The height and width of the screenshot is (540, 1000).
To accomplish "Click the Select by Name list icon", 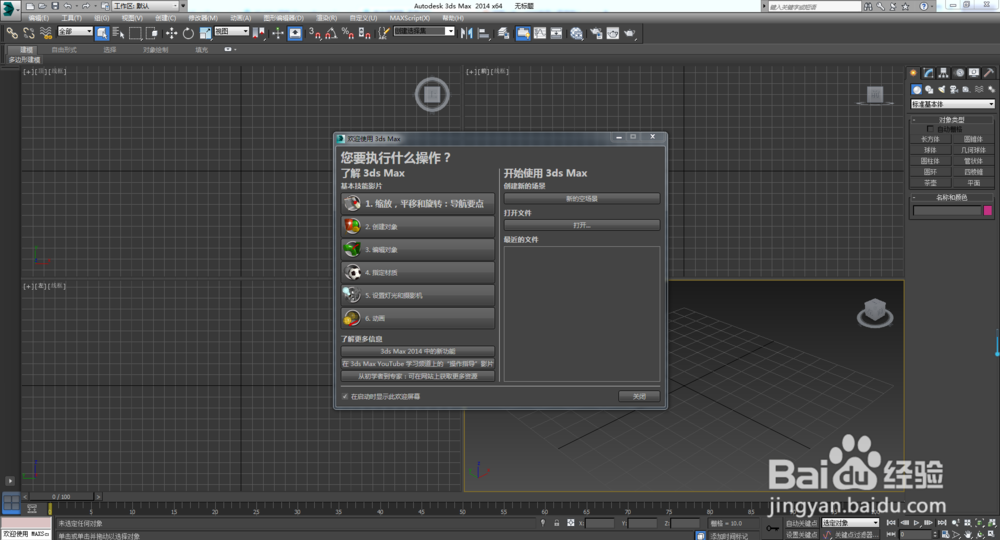I will 119,33.
